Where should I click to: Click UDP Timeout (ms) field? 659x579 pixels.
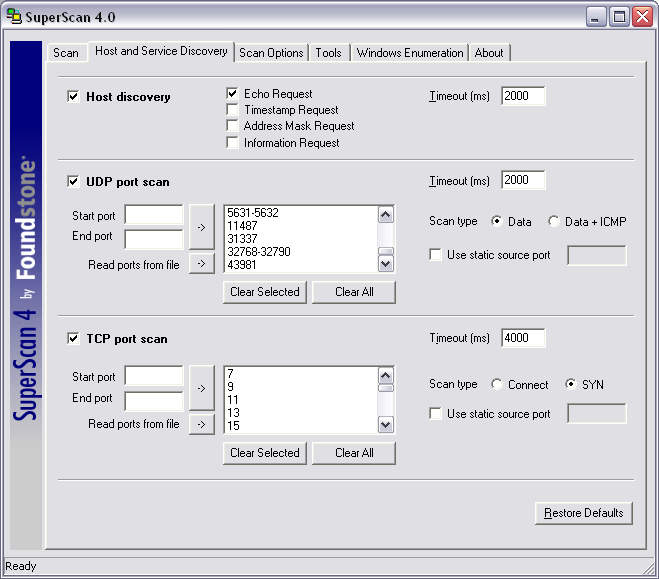click(x=523, y=180)
